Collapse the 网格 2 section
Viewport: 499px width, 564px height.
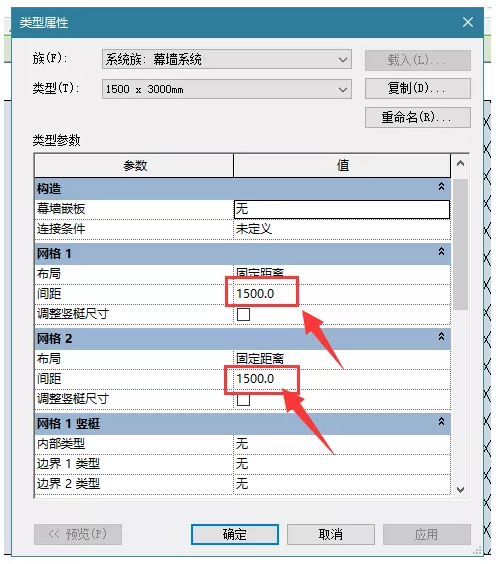[441, 336]
